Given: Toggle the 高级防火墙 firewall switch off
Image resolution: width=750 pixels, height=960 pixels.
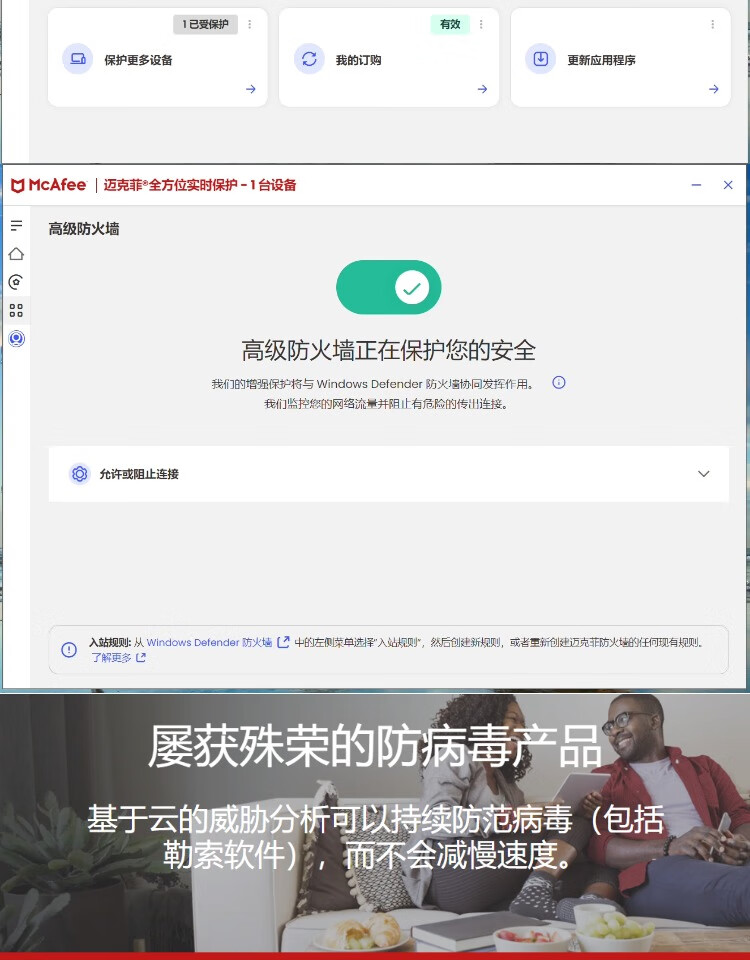Looking at the screenshot, I should pyautogui.click(x=389, y=287).
